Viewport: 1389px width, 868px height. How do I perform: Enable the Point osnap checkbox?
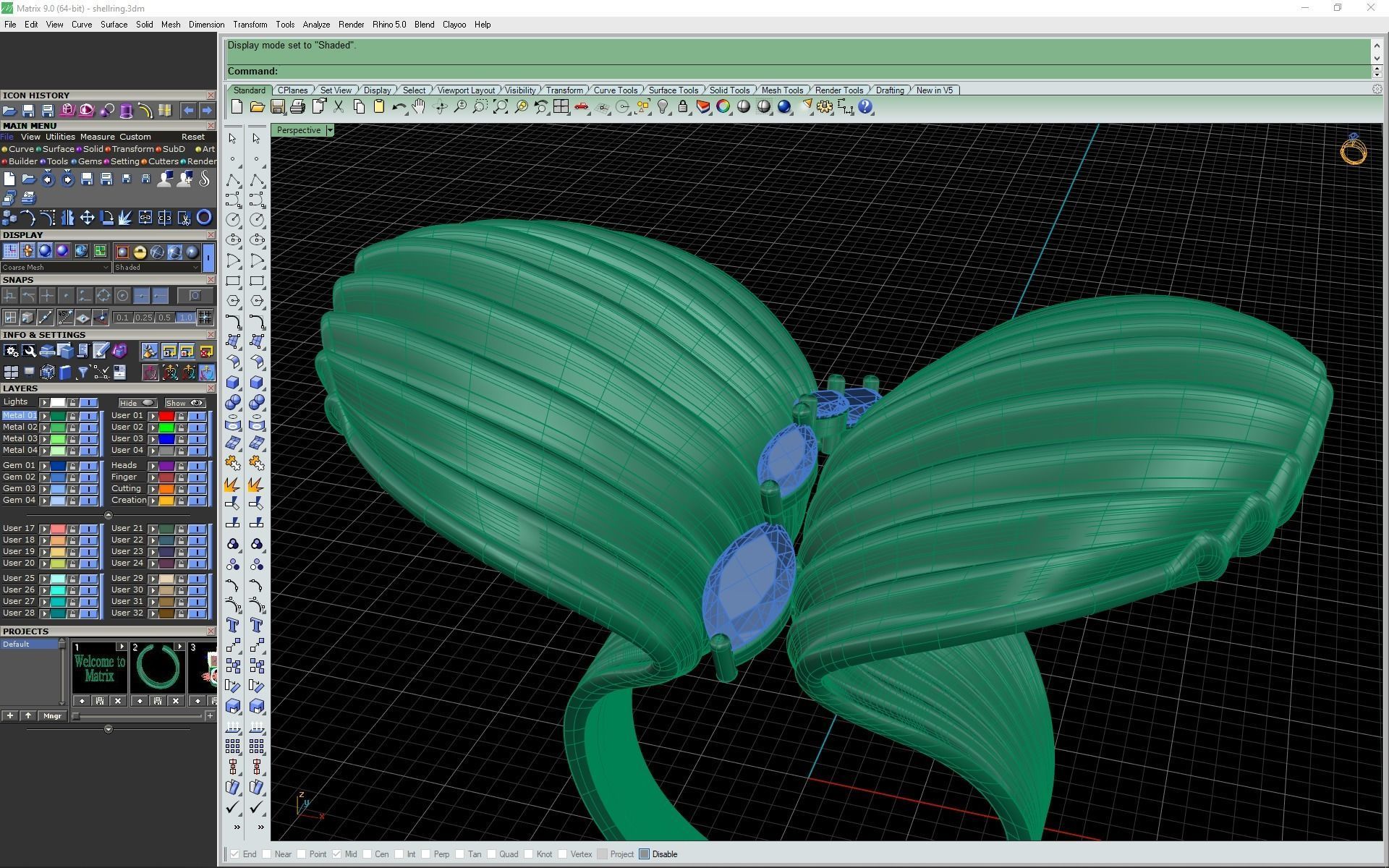302,854
